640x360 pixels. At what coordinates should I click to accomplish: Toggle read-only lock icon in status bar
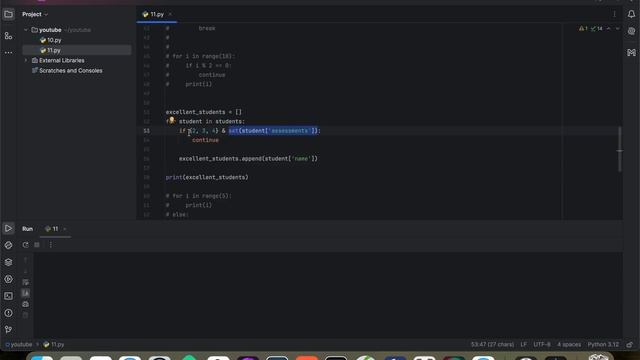630,344
